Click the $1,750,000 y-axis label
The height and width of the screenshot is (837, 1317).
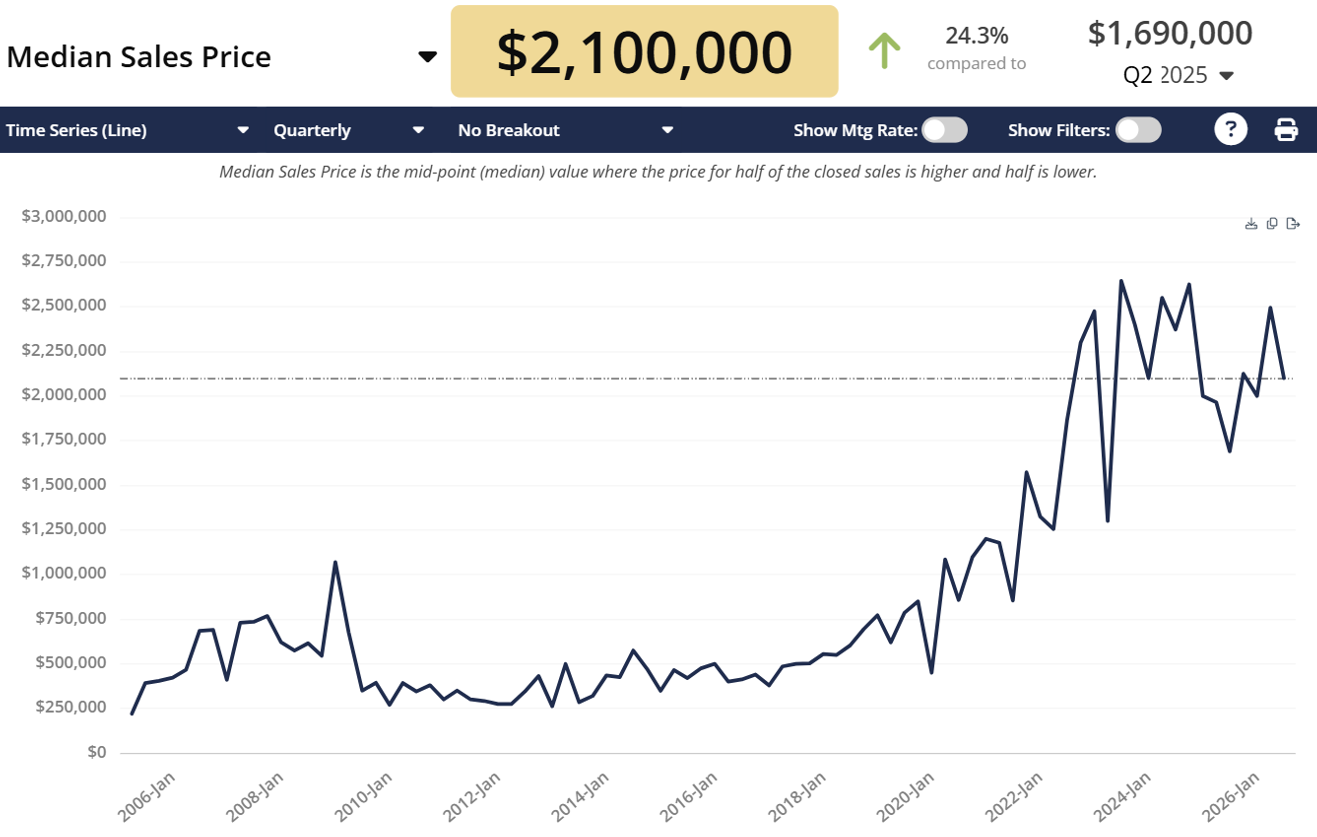(x=64, y=439)
